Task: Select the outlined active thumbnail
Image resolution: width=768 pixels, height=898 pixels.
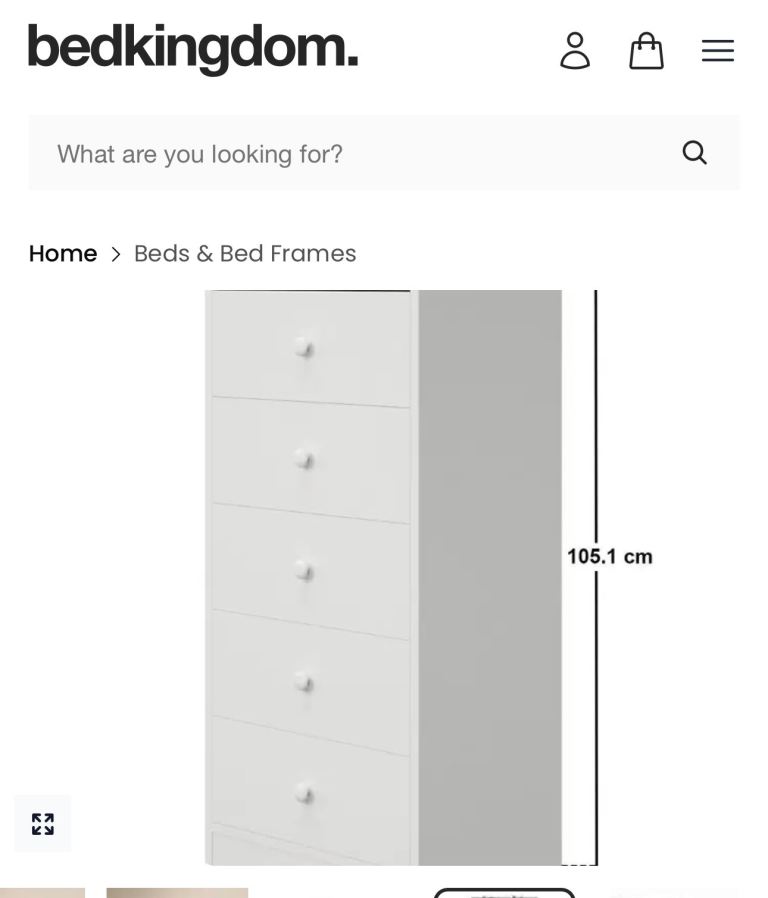Action: pyautogui.click(x=504, y=892)
